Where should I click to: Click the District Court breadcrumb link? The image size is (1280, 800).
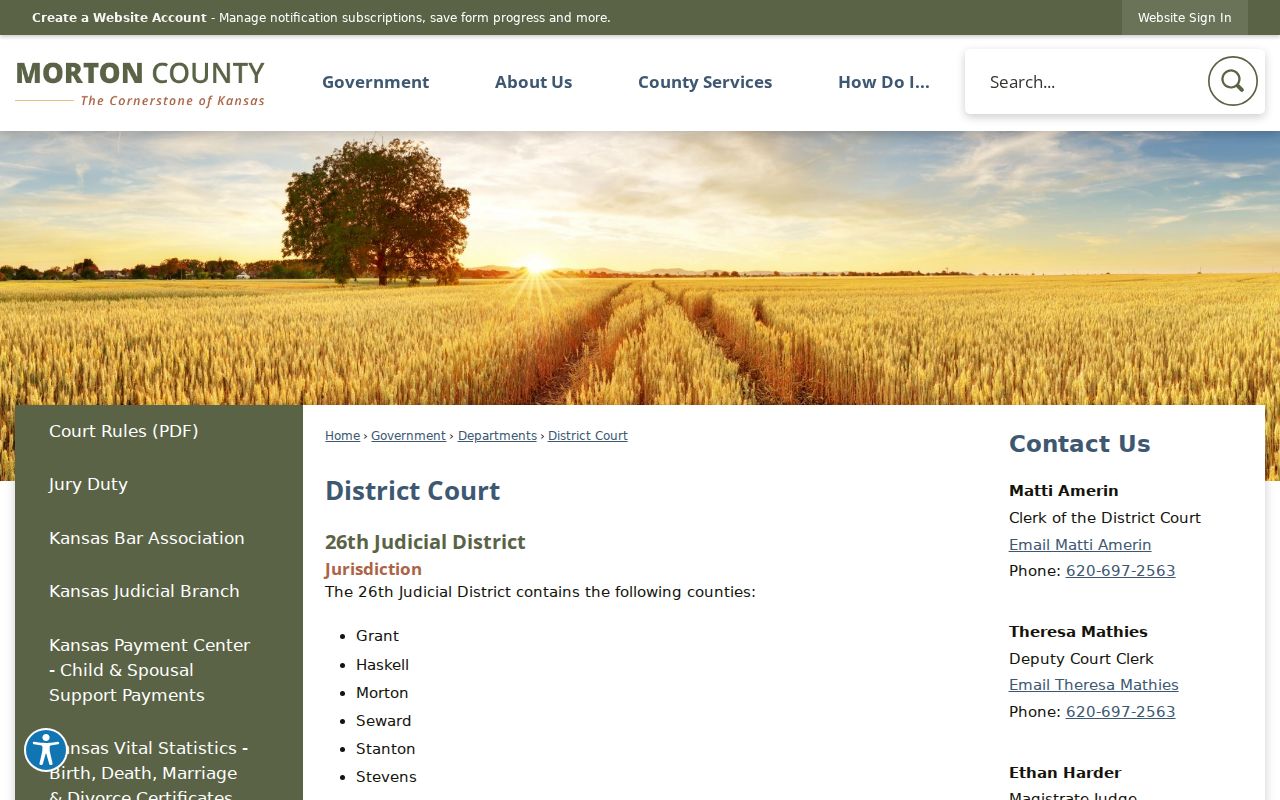click(588, 436)
